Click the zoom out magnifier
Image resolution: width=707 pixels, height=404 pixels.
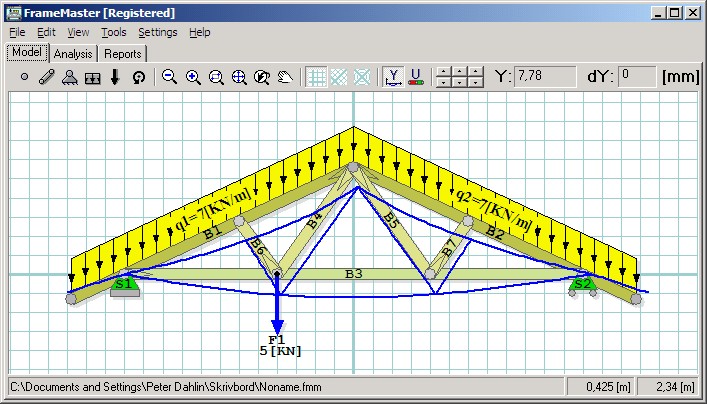click(170, 77)
